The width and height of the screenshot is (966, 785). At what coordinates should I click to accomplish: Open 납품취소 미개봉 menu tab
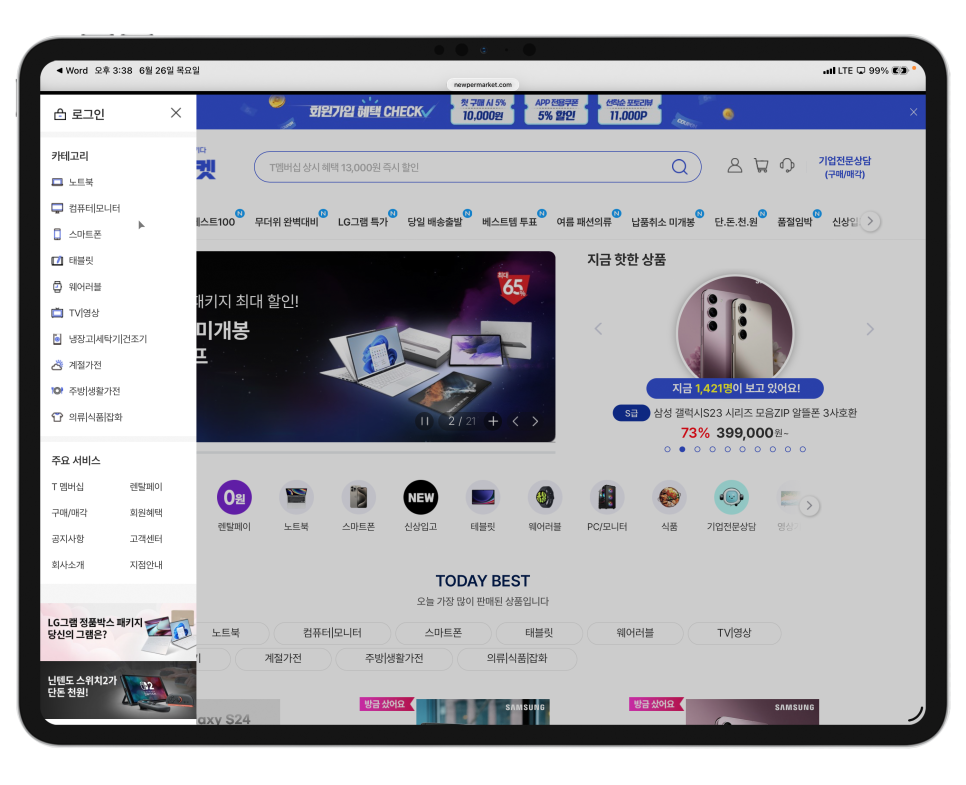click(663, 222)
